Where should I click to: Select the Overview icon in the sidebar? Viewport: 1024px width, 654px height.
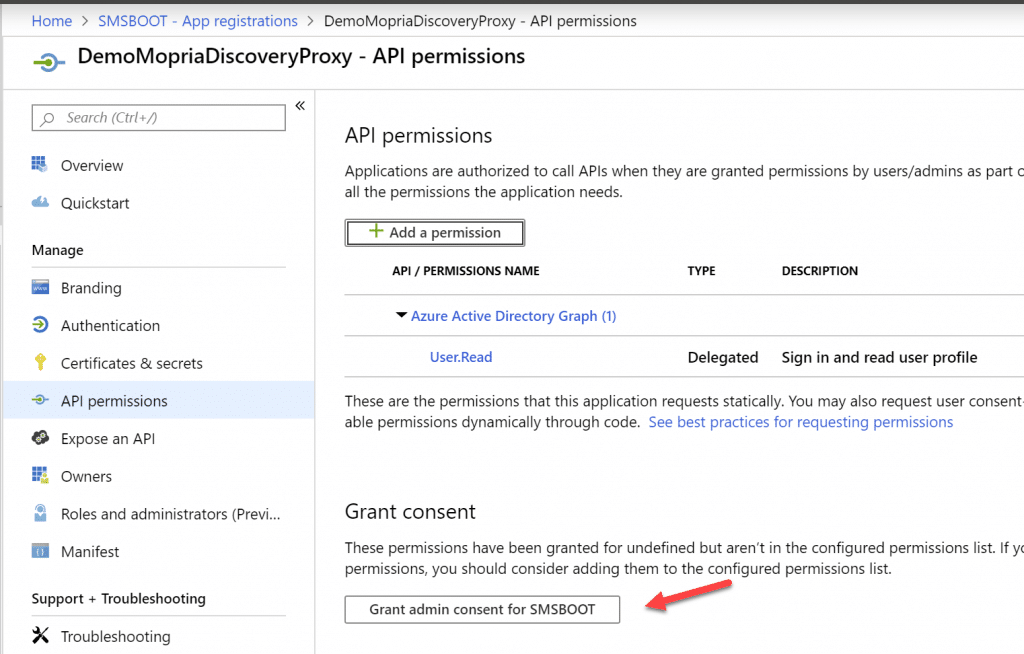(40, 165)
